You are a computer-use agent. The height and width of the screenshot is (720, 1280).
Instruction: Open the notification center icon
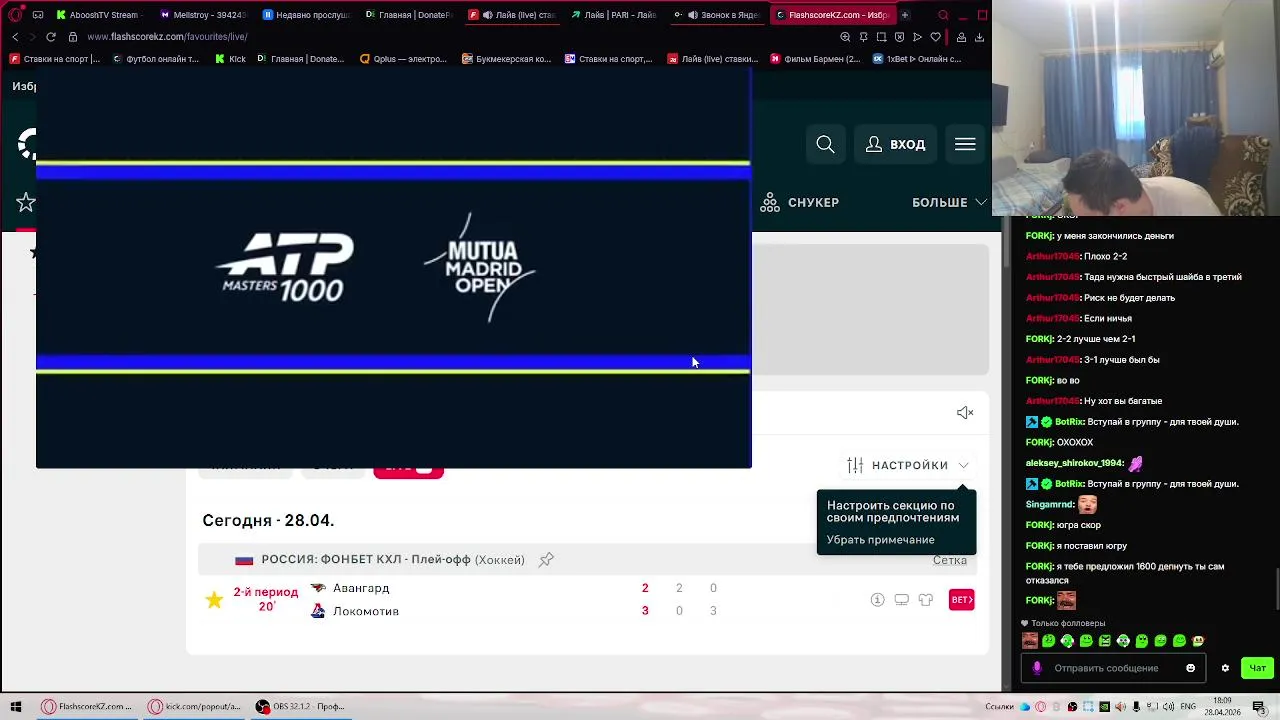(1263, 707)
